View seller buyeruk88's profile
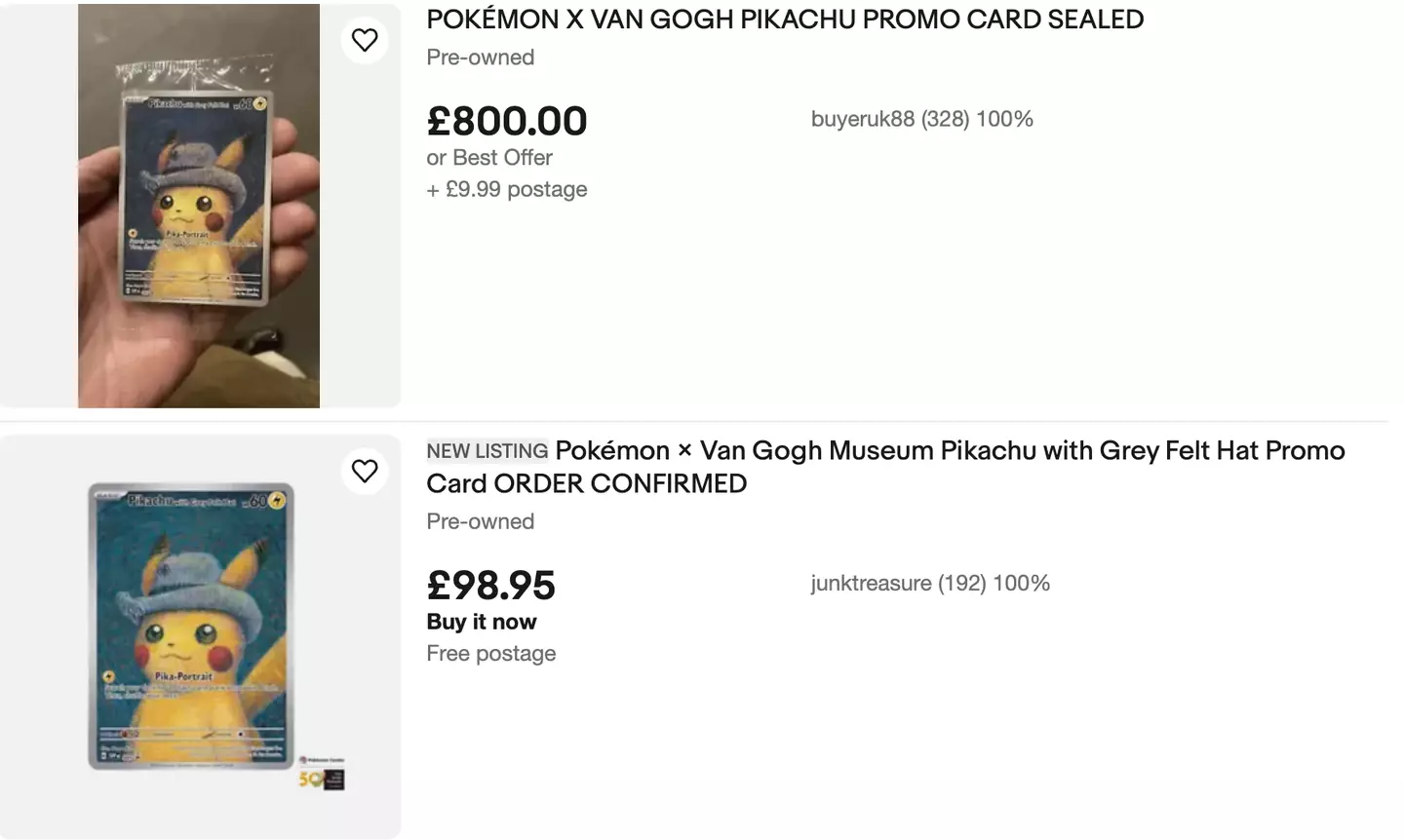Viewport: 1404px width, 840px height. pyautogui.click(x=864, y=119)
